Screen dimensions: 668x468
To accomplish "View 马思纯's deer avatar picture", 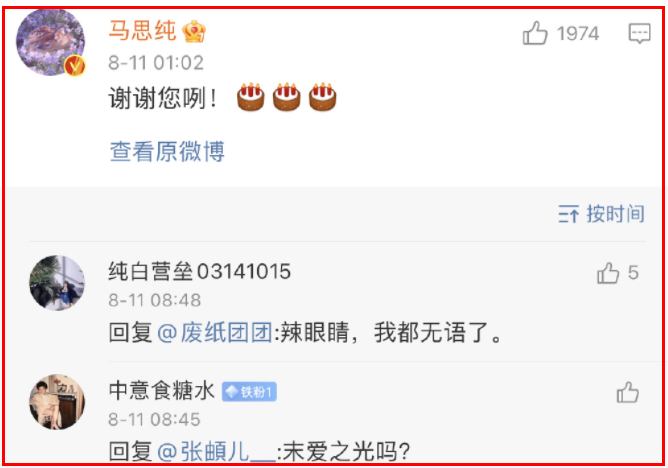I will pyautogui.click(x=50, y=42).
